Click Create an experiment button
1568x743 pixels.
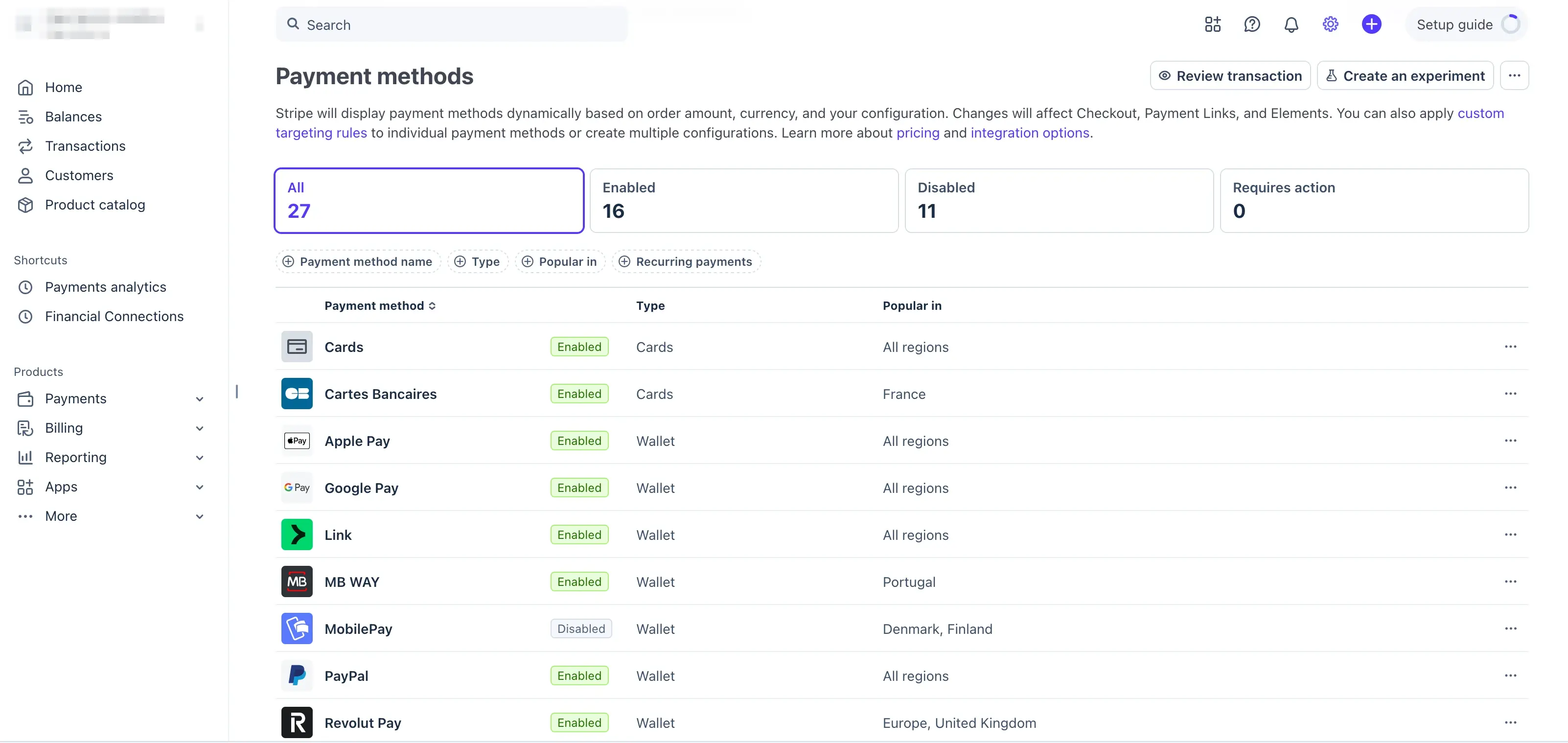pyautogui.click(x=1405, y=75)
